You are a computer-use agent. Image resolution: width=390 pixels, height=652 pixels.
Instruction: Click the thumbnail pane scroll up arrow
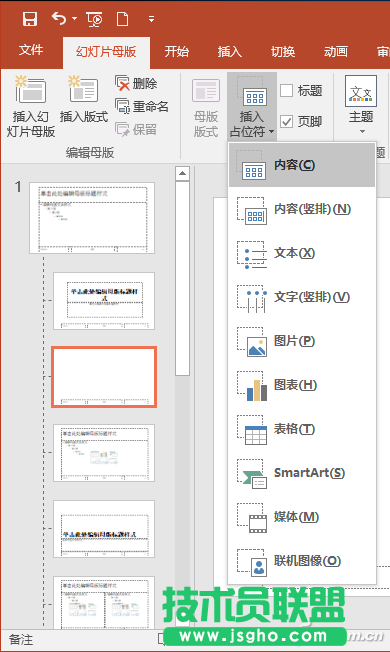[x=182, y=173]
